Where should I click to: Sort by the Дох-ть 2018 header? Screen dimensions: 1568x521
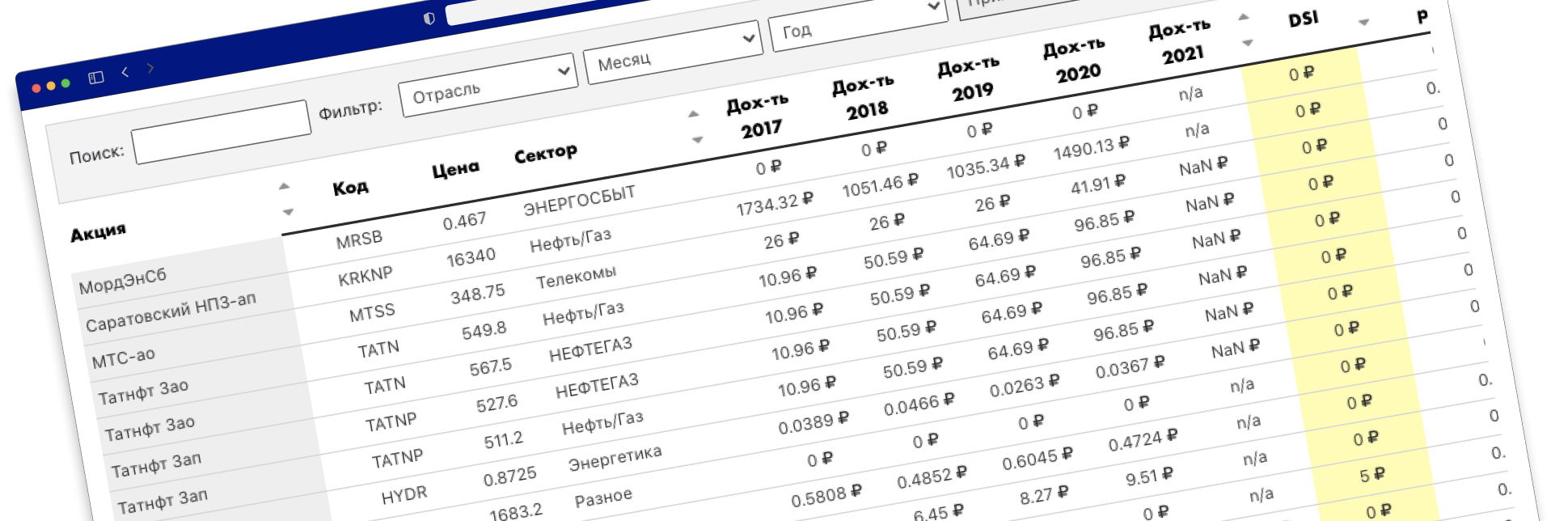(x=864, y=97)
